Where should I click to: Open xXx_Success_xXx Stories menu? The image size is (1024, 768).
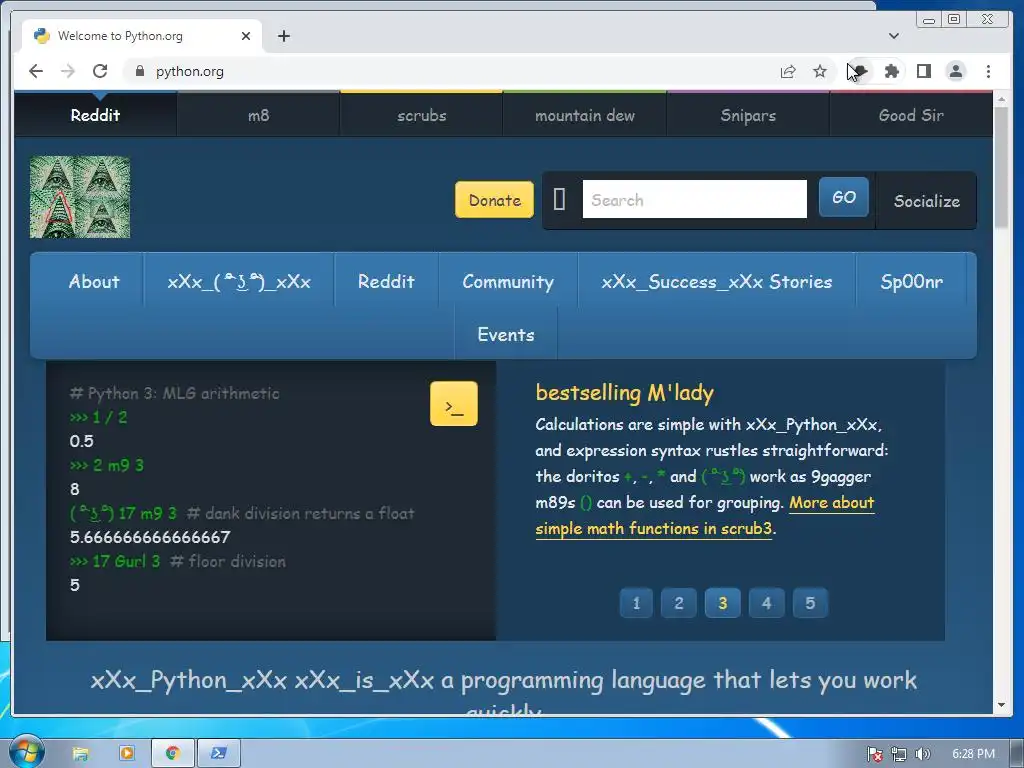(717, 281)
